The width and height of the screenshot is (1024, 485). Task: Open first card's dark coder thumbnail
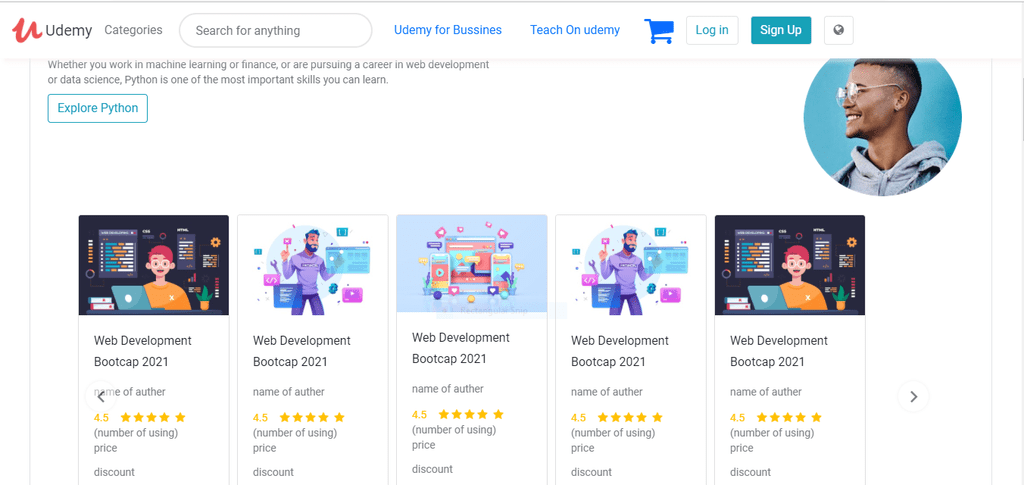point(153,265)
